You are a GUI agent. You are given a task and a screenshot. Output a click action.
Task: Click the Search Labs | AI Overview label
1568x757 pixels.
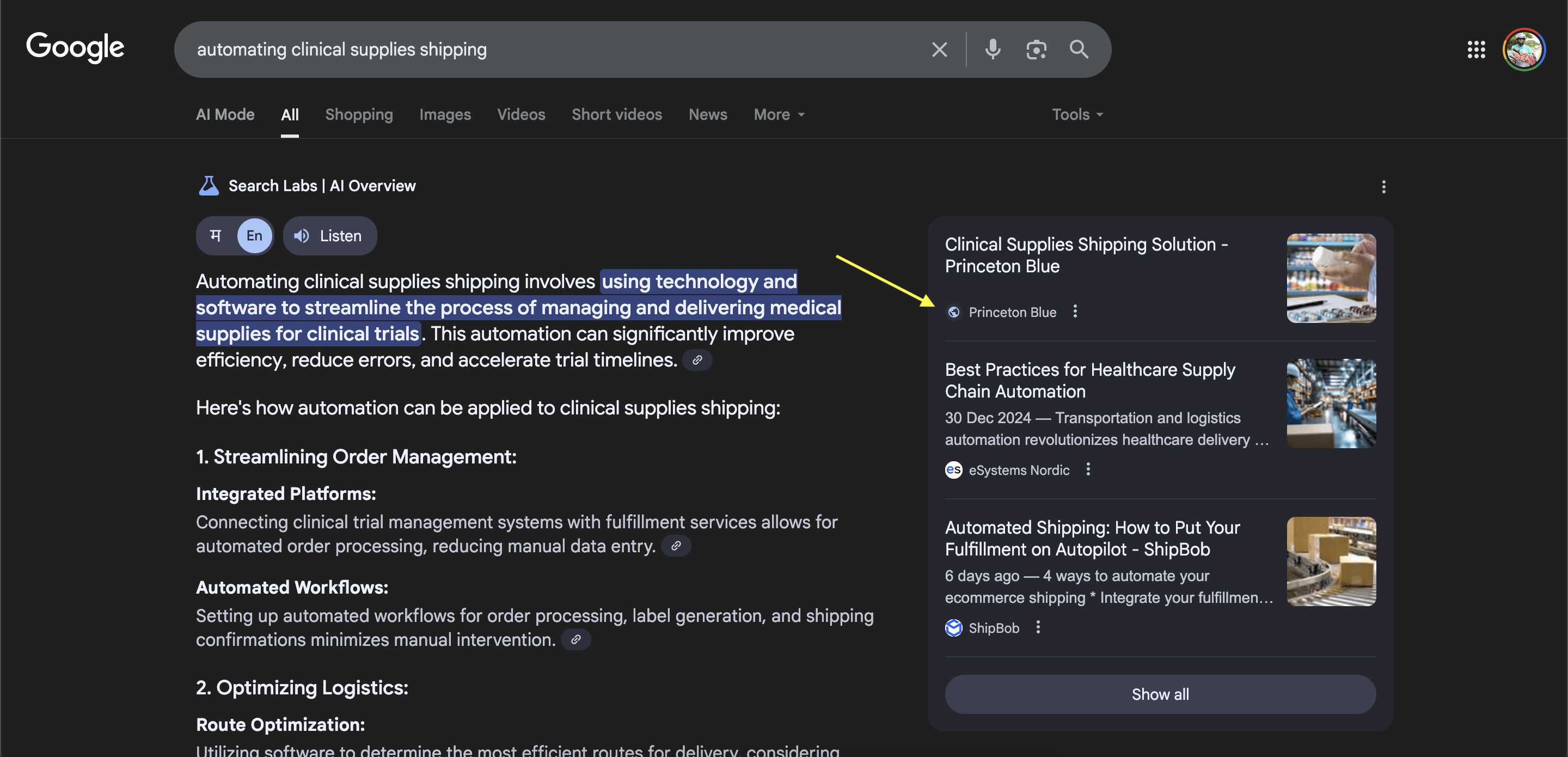(x=322, y=186)
